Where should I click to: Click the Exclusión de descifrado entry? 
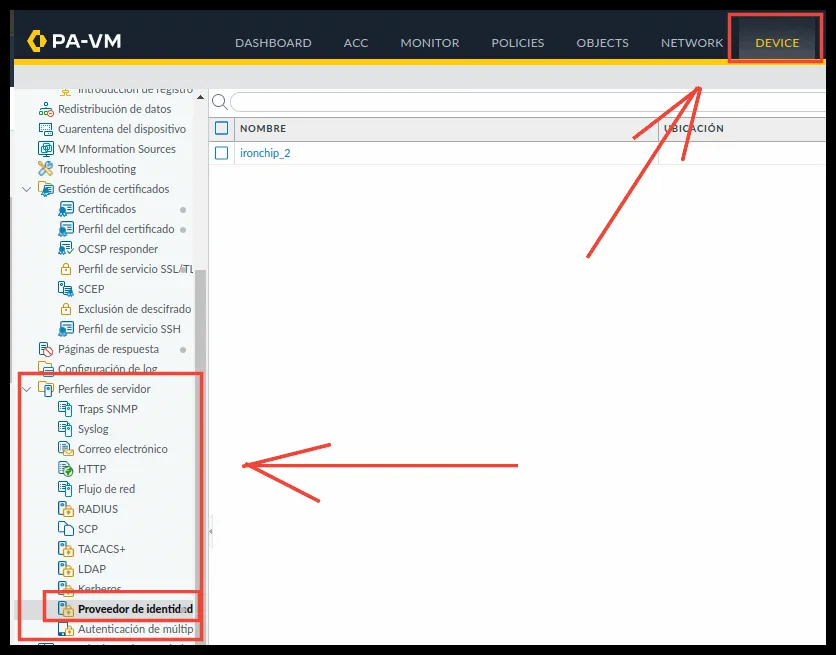click(134, 309)
